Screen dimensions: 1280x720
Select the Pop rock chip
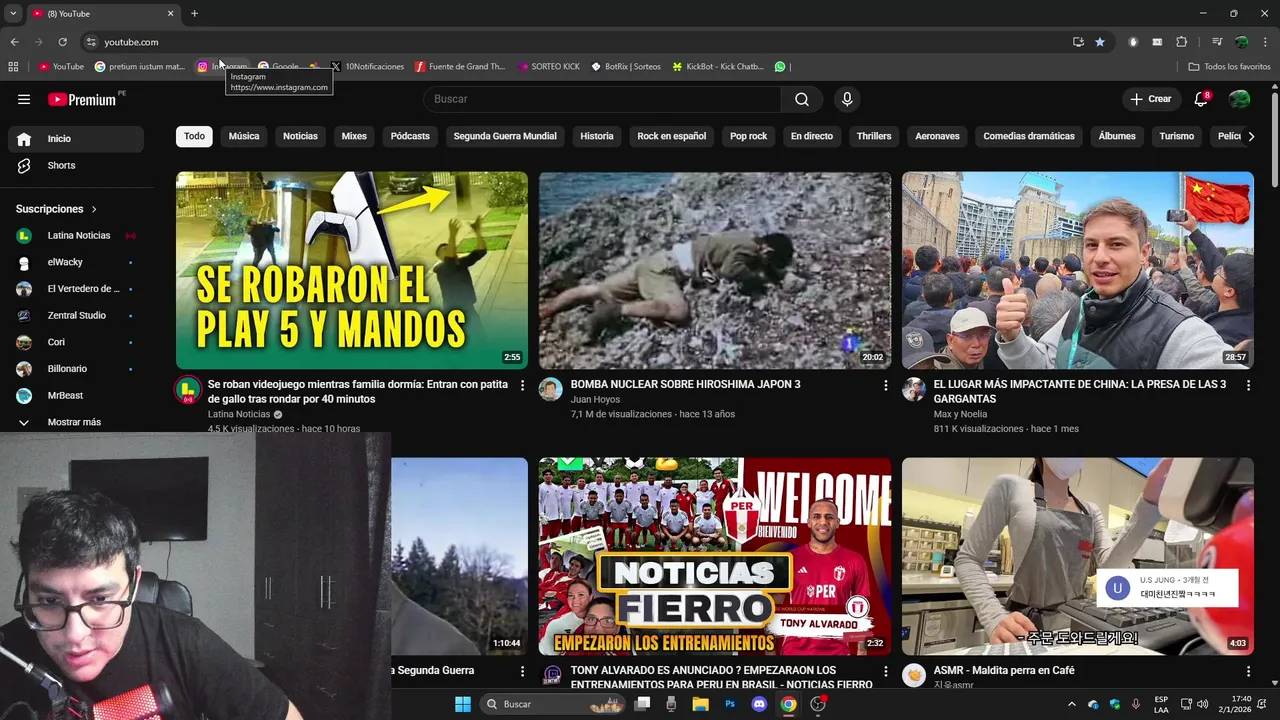[x=749, y=136]
